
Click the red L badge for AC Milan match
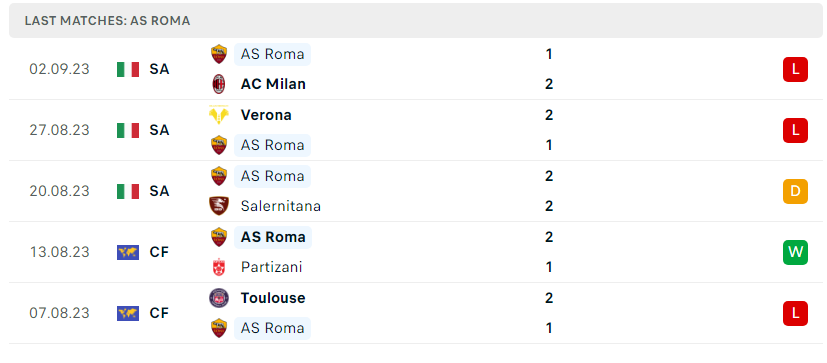(795, 70)
